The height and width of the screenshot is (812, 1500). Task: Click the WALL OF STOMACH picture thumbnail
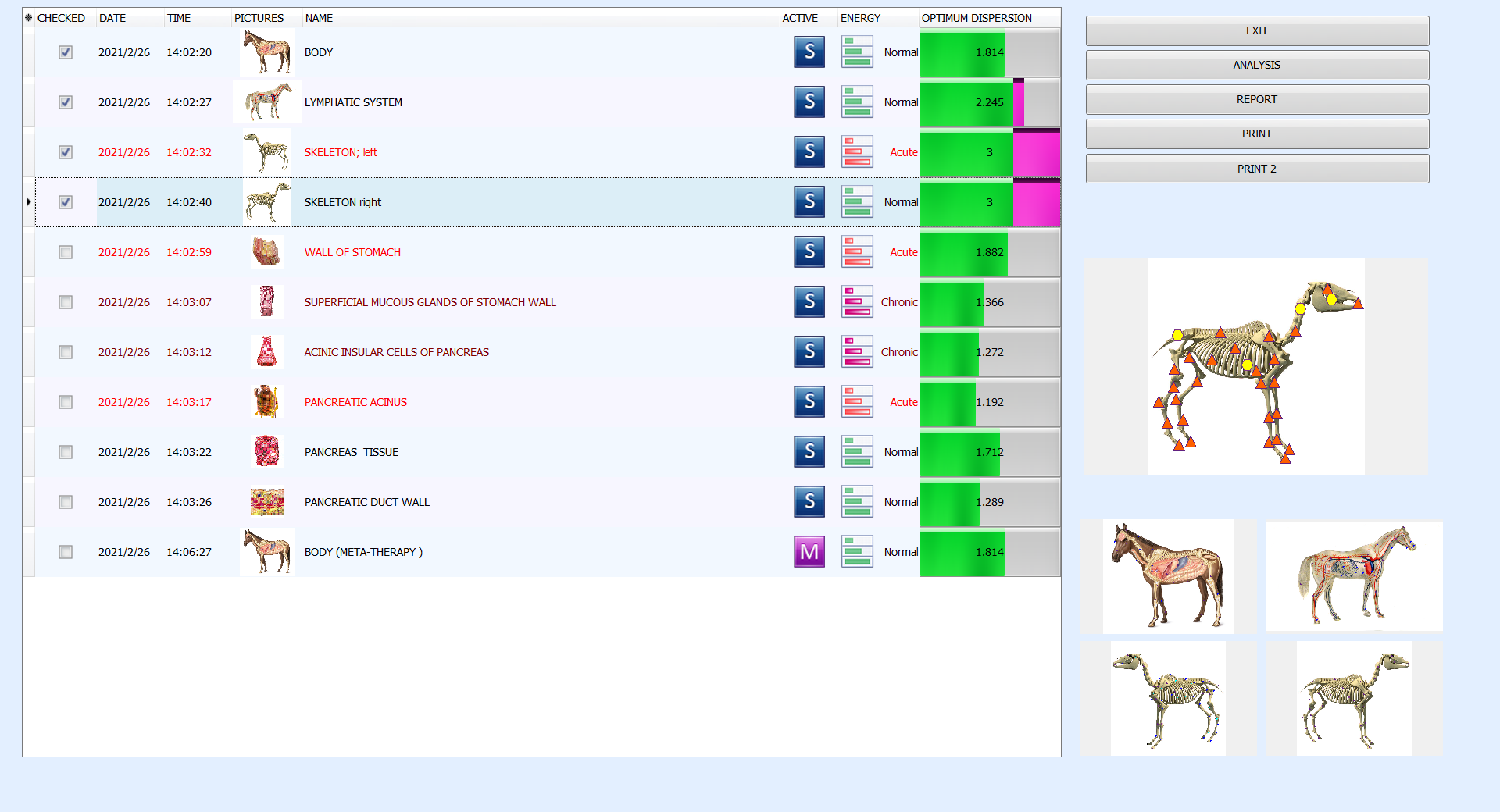pyautogui.click(x=267, y=252)
